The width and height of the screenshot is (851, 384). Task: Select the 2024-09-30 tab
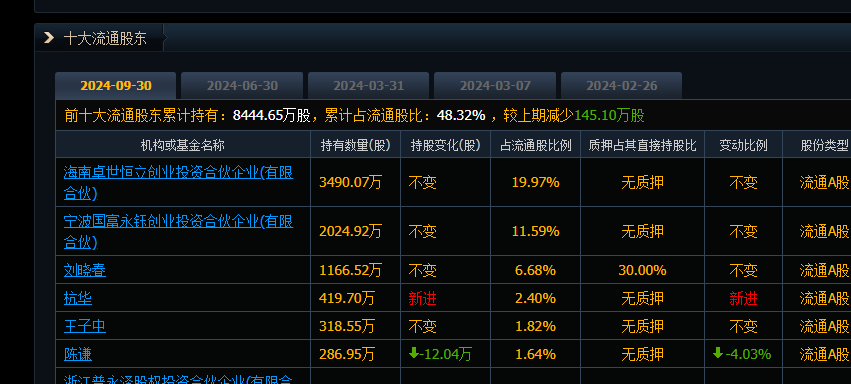[116, 86]
